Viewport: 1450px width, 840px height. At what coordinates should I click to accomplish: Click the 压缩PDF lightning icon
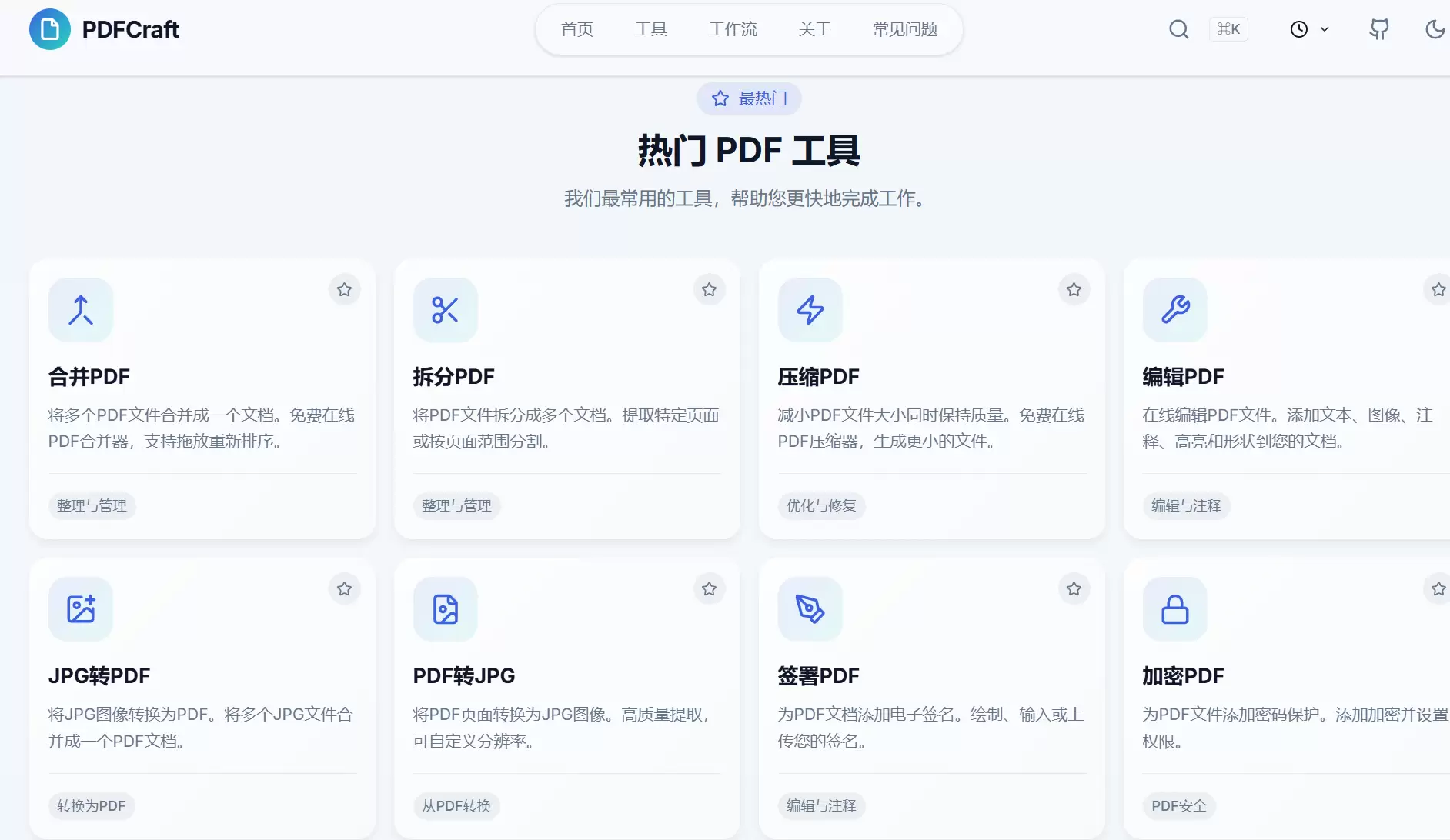point(810,310)
